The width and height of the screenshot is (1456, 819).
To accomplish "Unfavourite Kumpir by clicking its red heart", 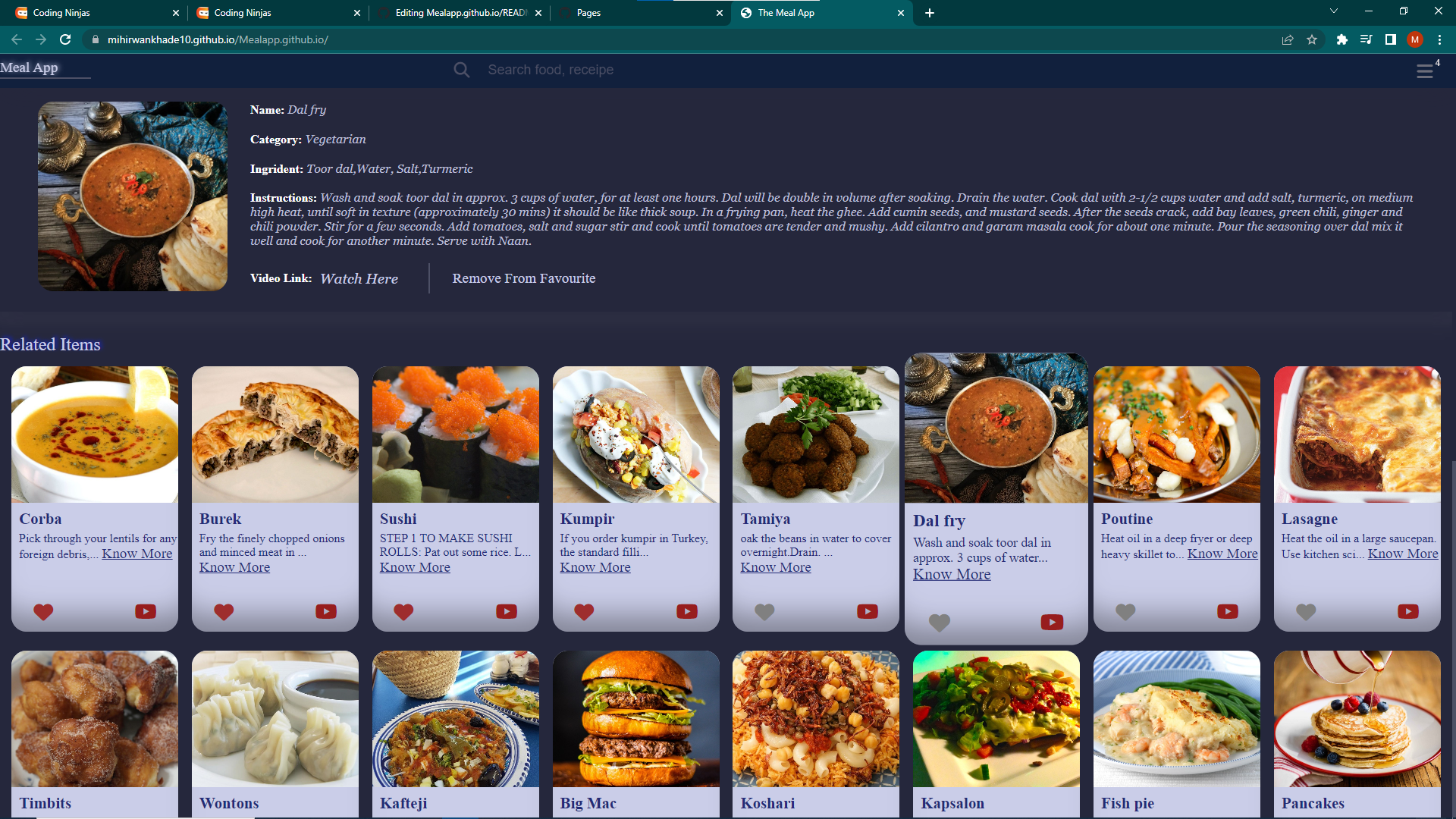I will 584,612.
